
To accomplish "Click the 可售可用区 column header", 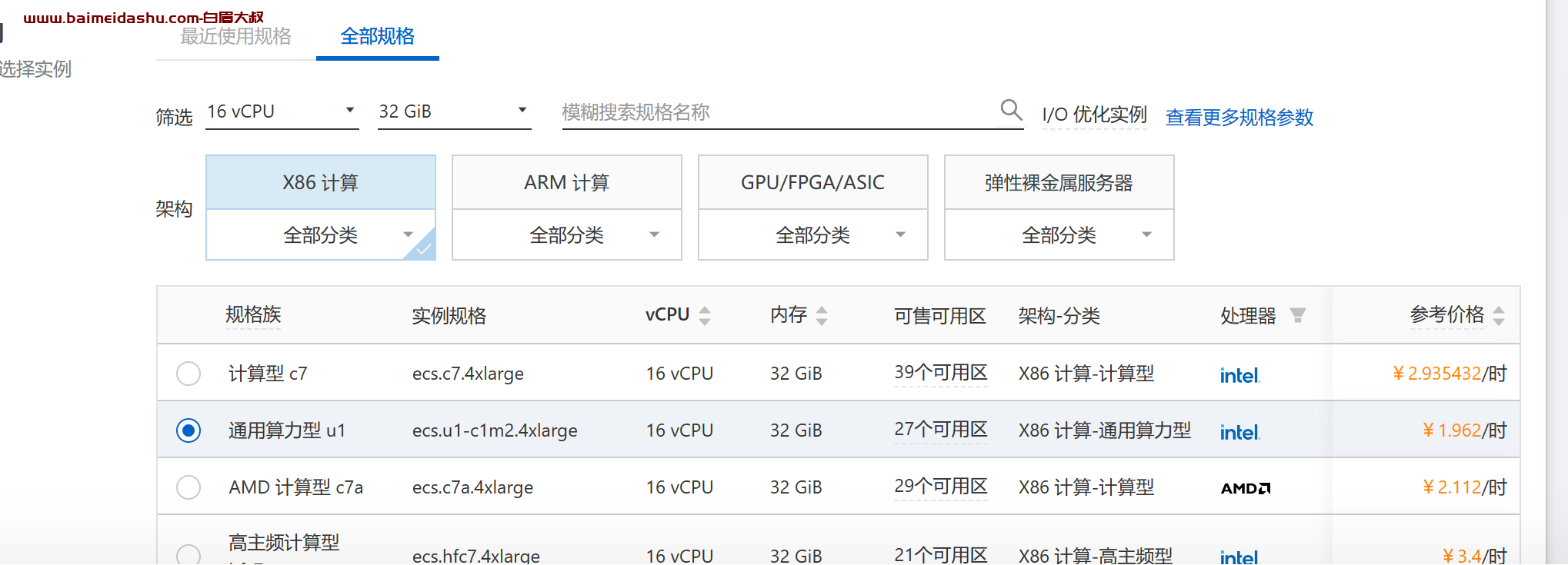I will 940,316.
